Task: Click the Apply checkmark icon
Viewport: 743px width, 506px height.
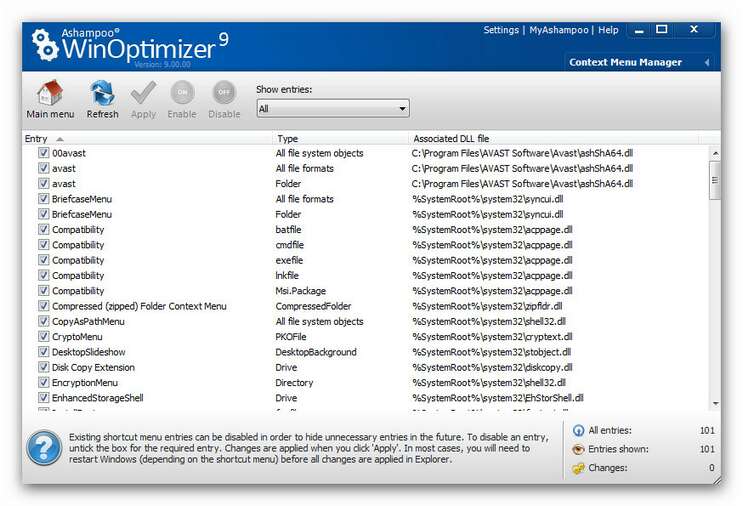Action: pyautogui.click(x=143, y=92)
